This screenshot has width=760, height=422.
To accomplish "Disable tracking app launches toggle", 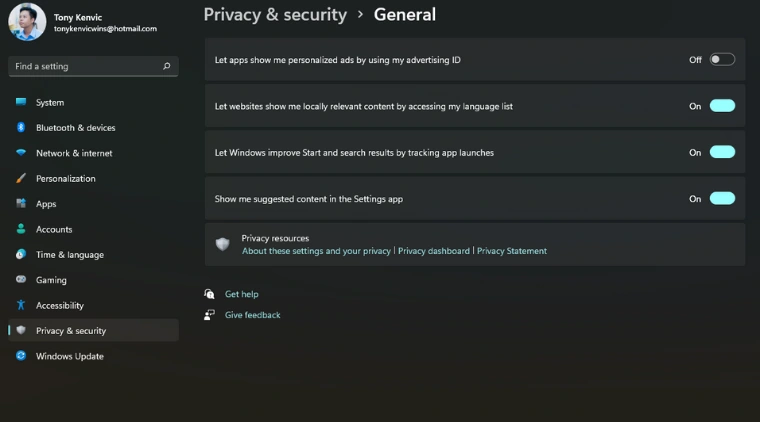I will (722, 153).
